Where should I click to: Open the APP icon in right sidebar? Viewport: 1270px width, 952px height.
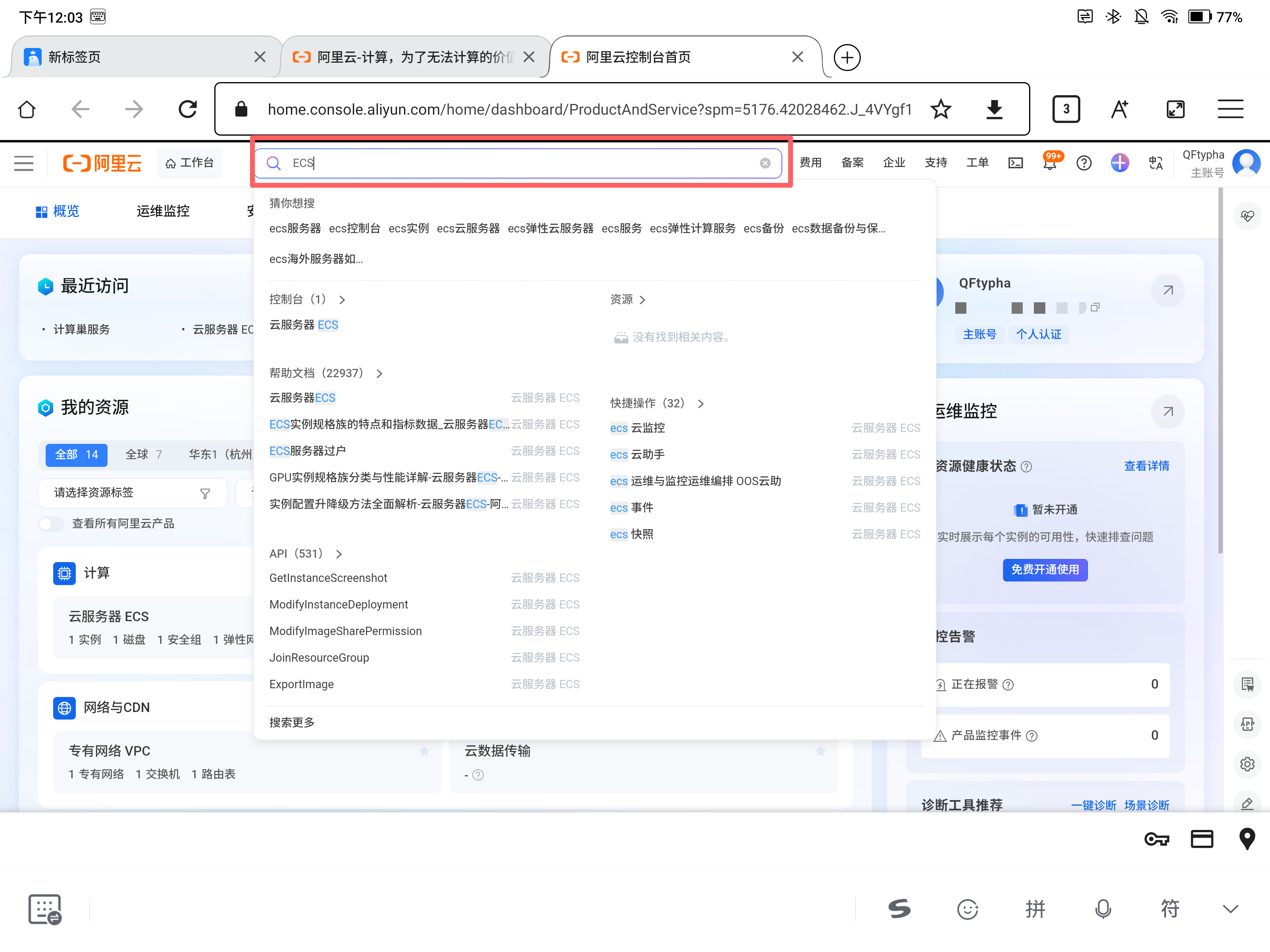pos(1247,724)
